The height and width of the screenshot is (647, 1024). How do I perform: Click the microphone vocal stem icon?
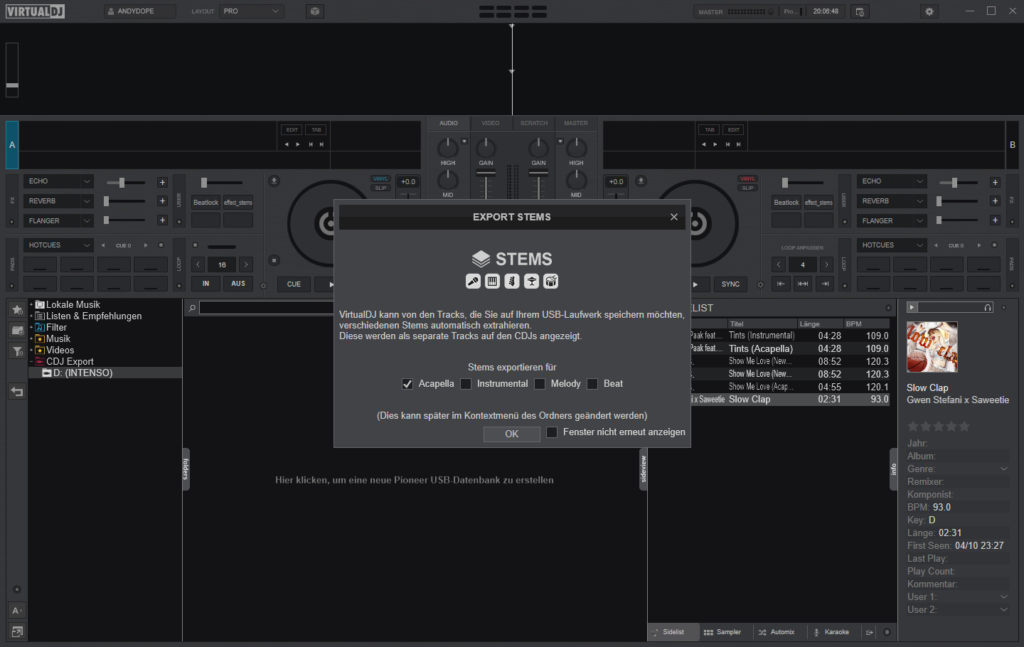point(474,281)
